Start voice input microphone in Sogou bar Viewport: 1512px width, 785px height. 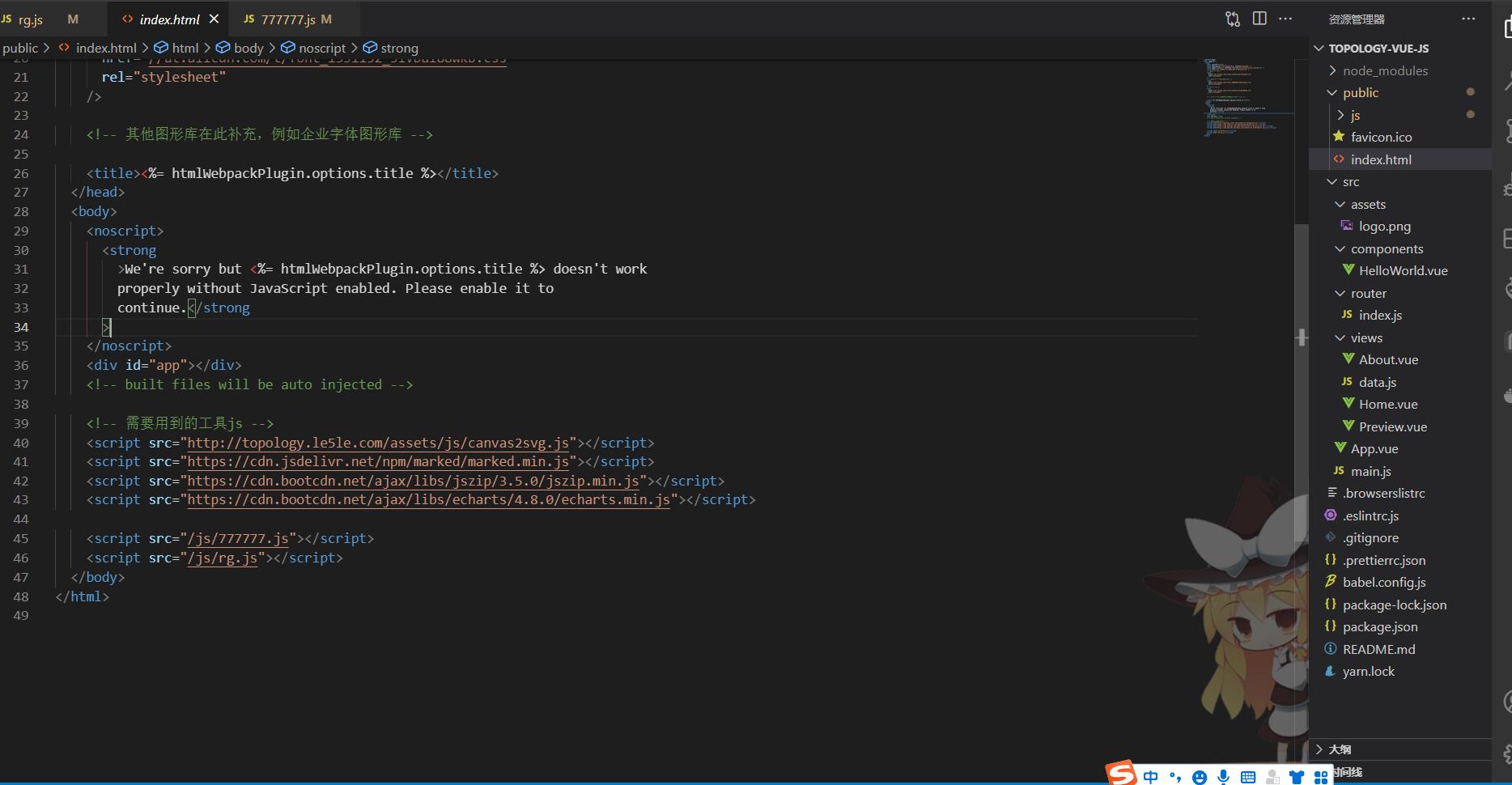(1223, 777)
